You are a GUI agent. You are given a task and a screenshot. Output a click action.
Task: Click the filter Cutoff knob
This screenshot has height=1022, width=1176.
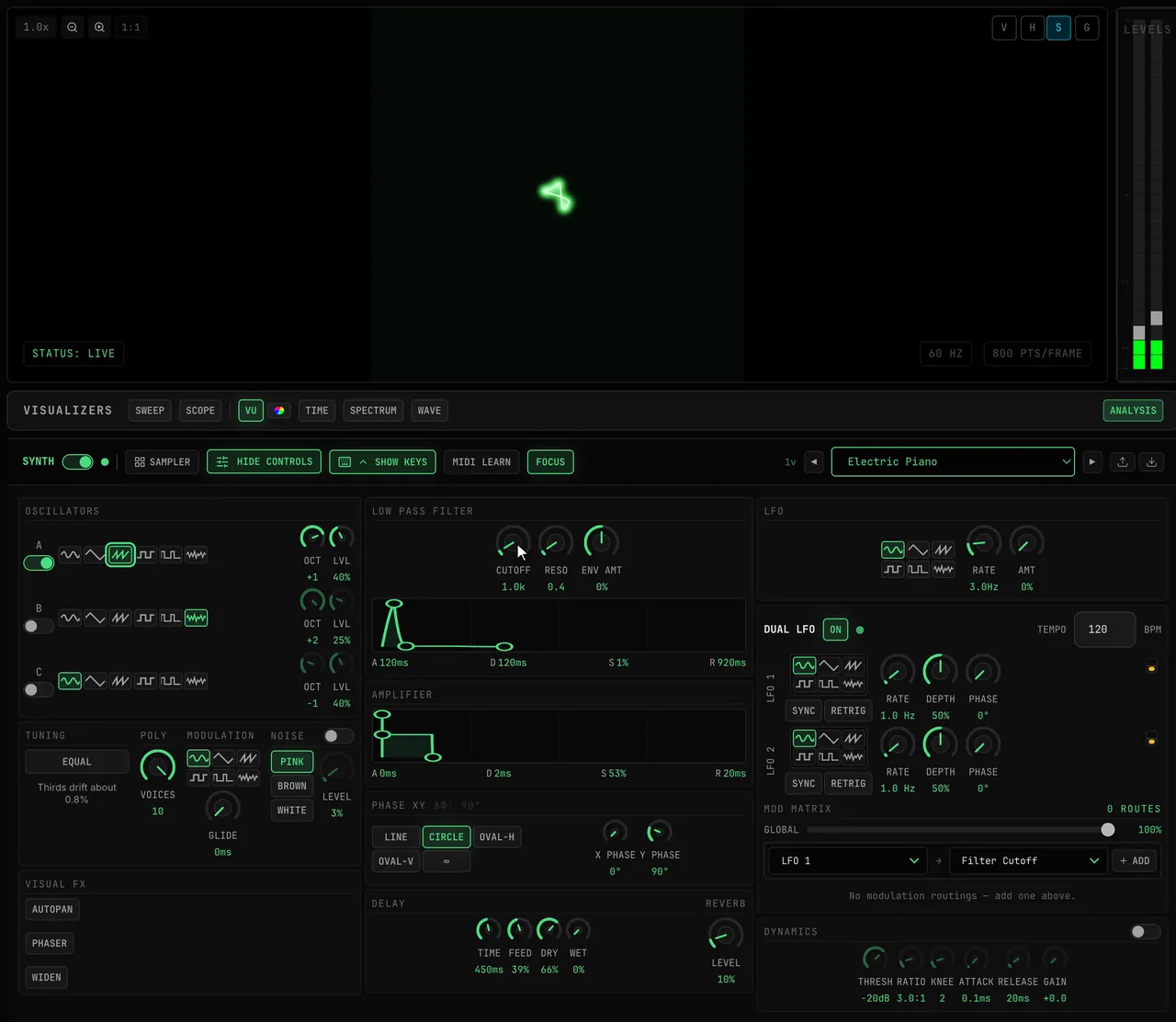[x=513, y=542]
